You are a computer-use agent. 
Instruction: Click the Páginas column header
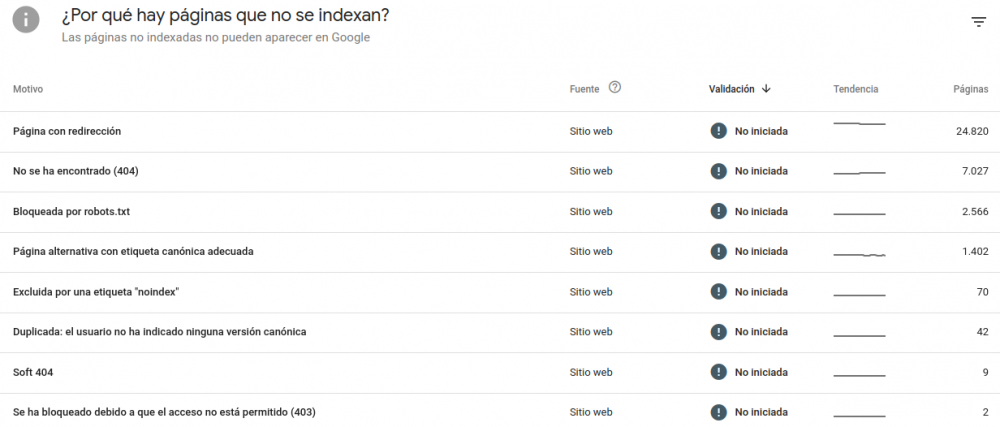click(x=970, y=89)
